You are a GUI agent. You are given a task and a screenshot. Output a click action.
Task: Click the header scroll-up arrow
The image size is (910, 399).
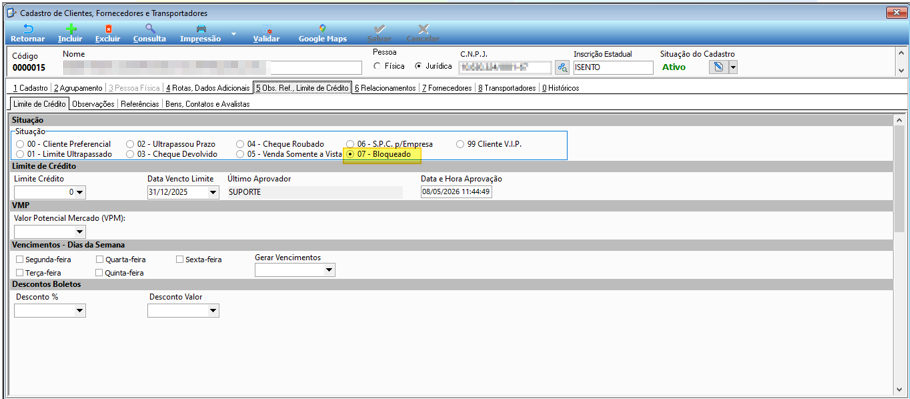coord(901,52)
